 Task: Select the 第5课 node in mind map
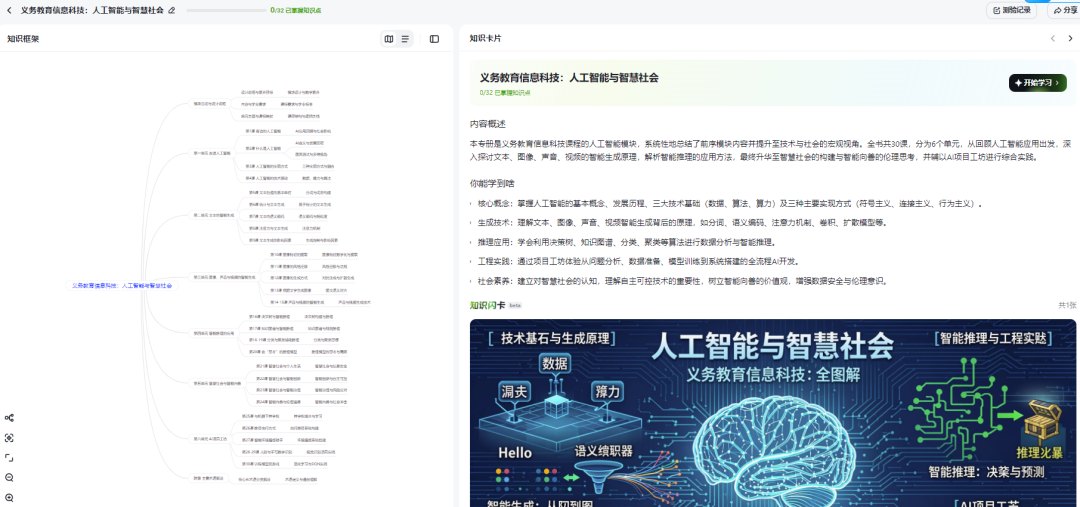(269, 192)
